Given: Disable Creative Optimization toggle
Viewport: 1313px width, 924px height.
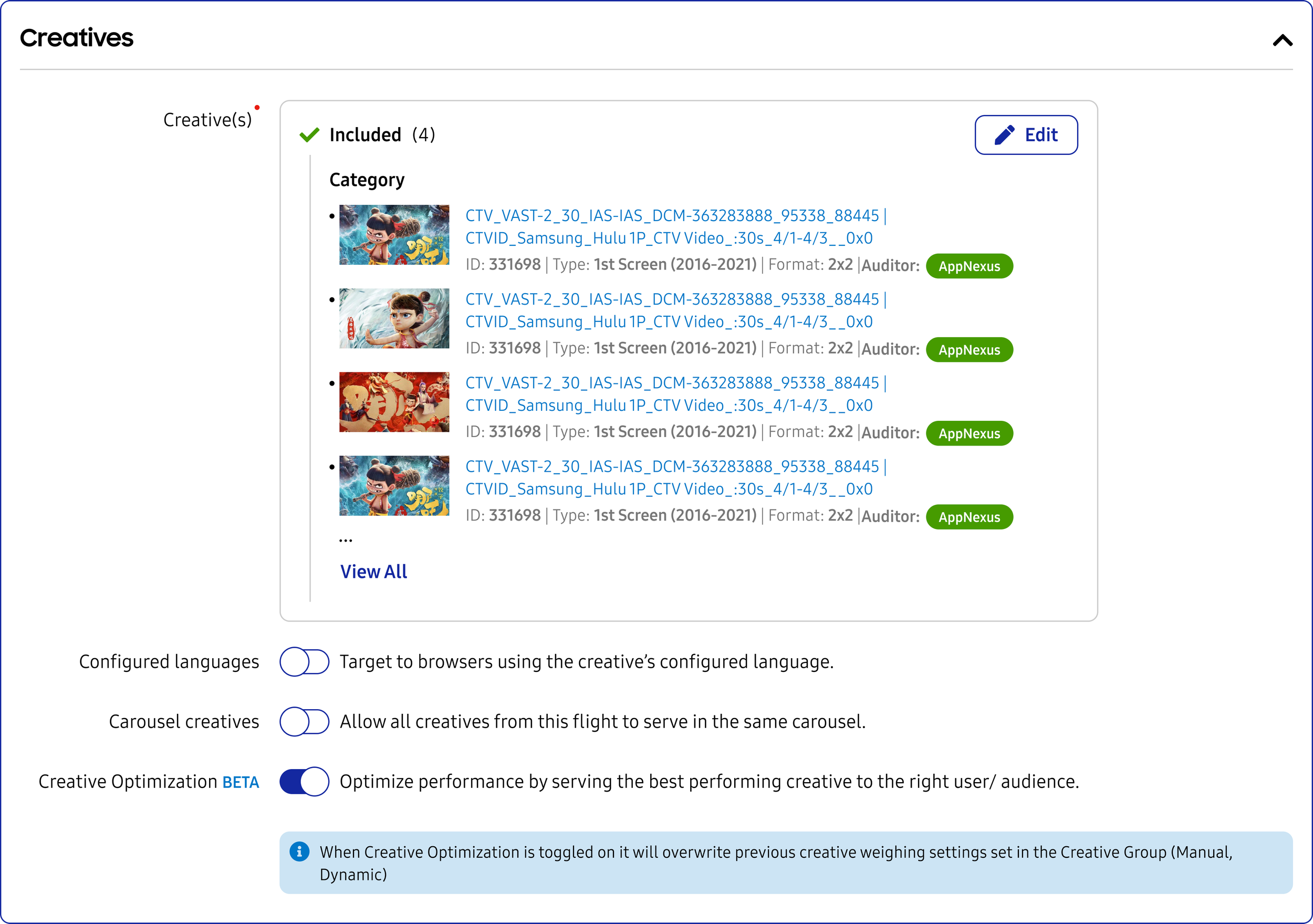Looking at the screenshot, I should [x=304, y=782].
